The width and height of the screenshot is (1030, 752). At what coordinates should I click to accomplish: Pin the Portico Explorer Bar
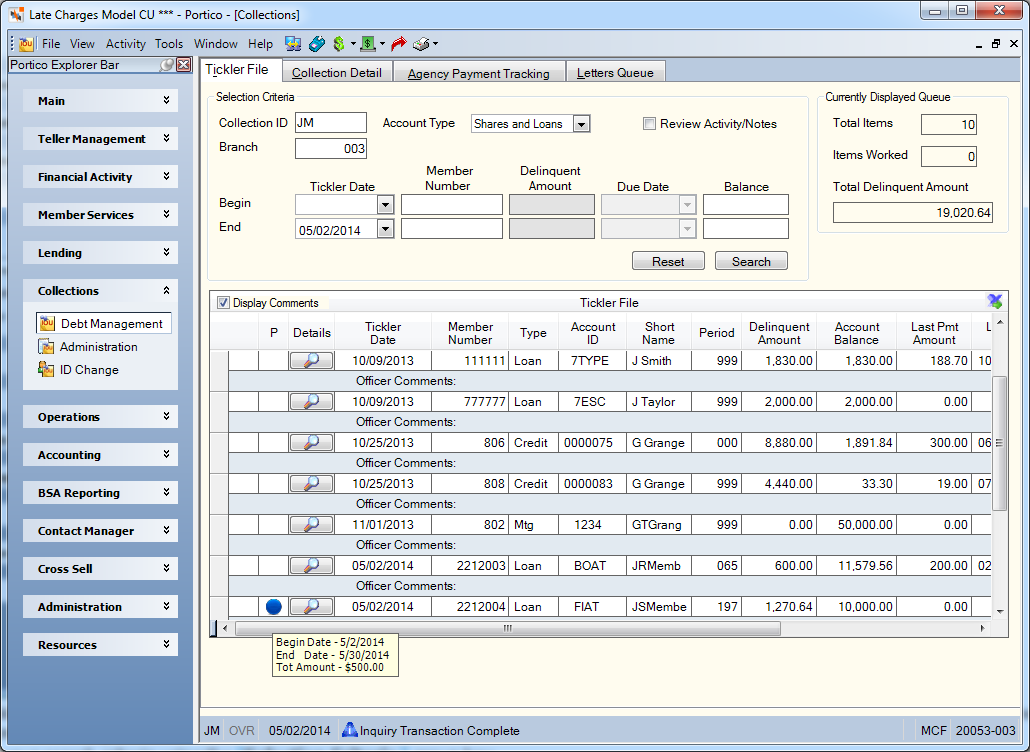(x=168, y=64)
